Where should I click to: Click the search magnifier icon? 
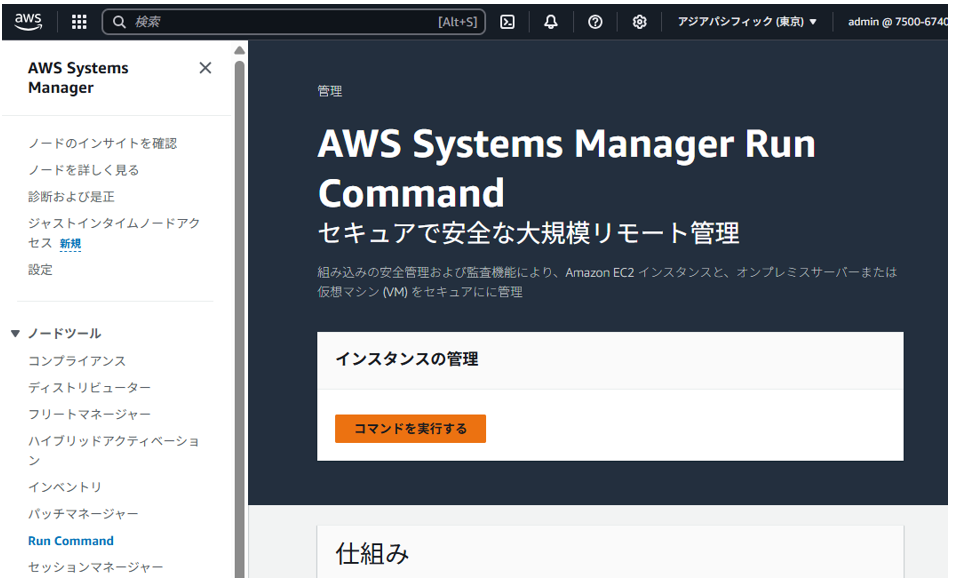pos(119,22)
